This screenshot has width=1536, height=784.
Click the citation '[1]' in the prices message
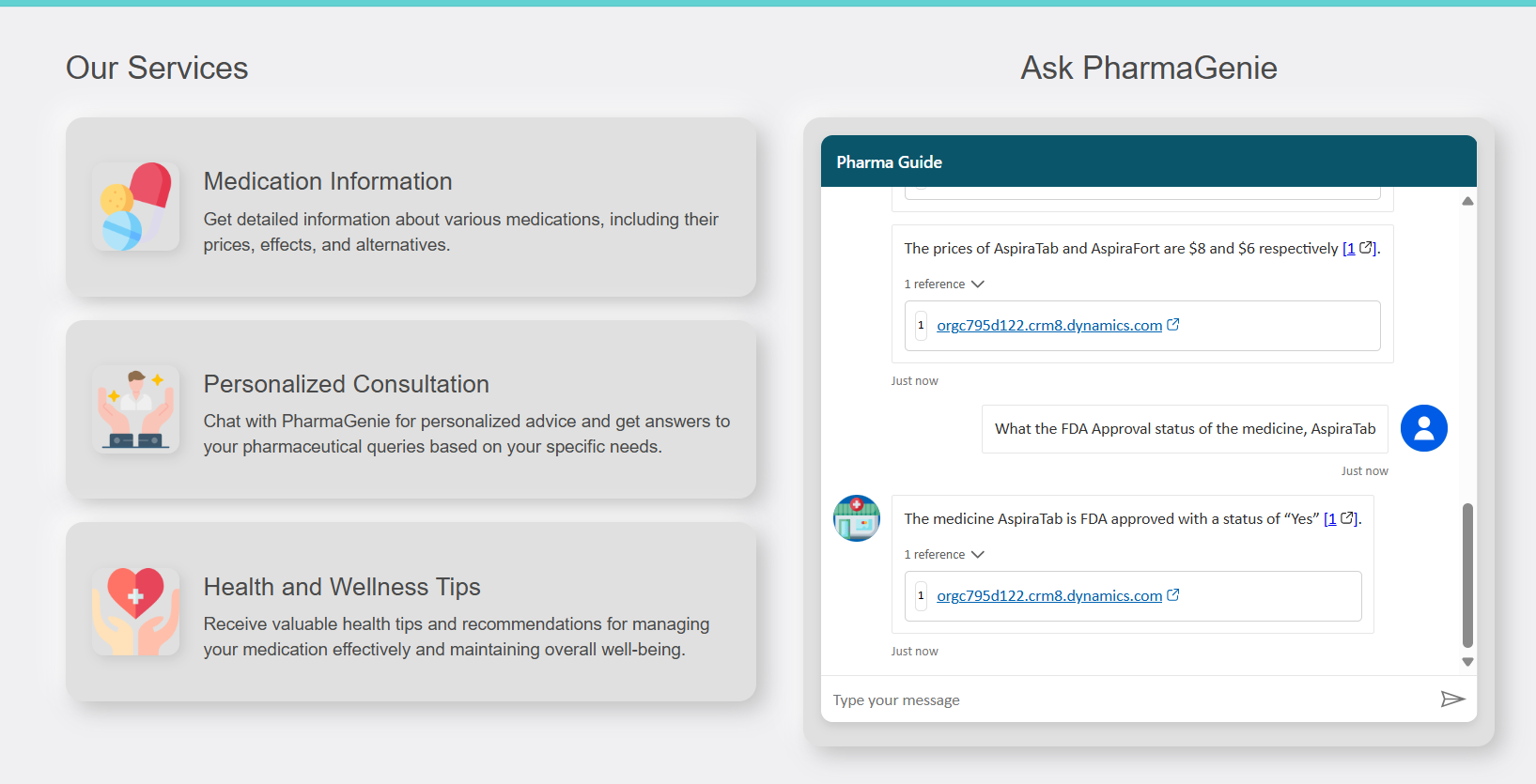pos(1350,248)
